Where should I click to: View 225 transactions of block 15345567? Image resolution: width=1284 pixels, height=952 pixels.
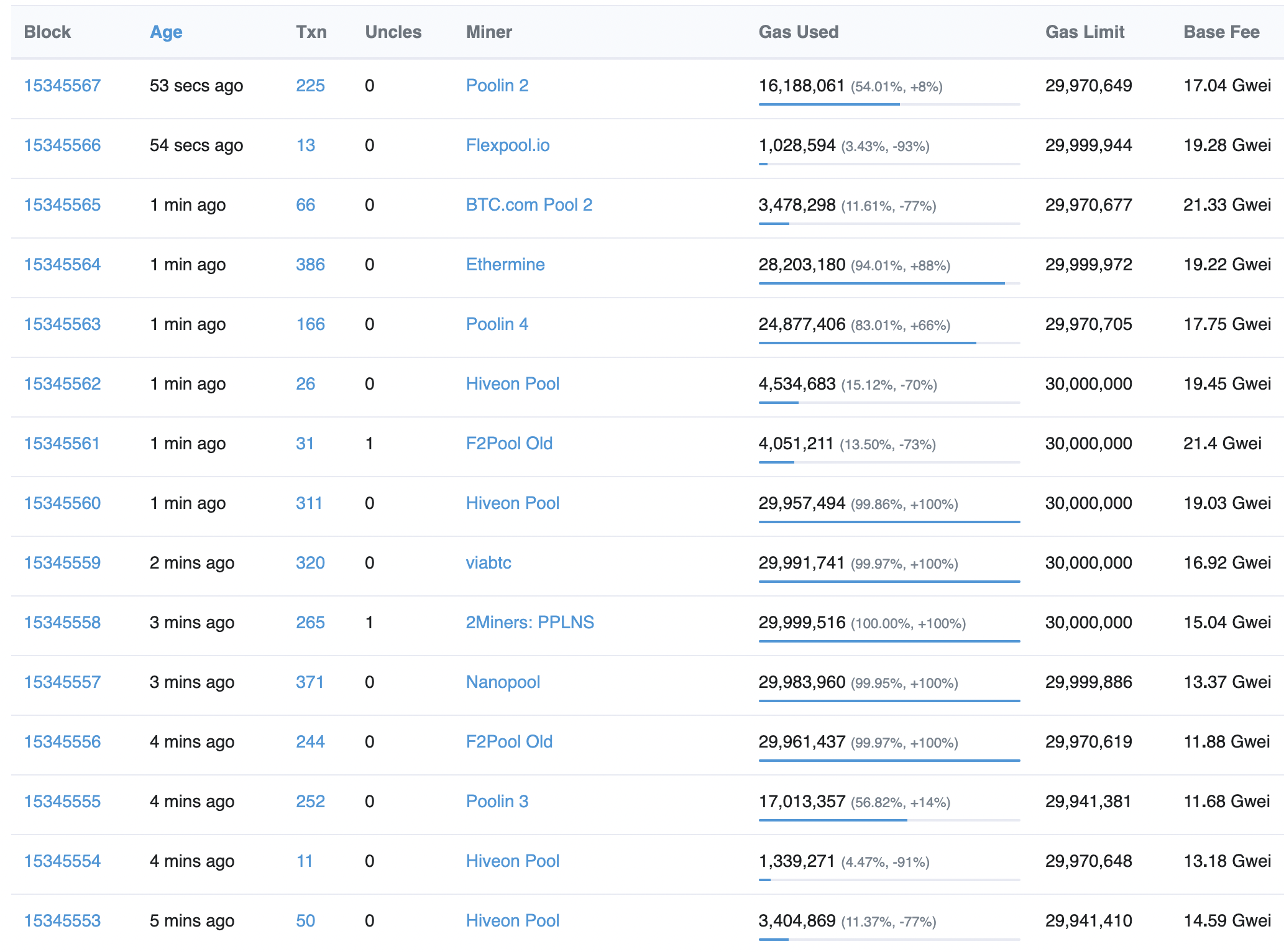[310, 86]
